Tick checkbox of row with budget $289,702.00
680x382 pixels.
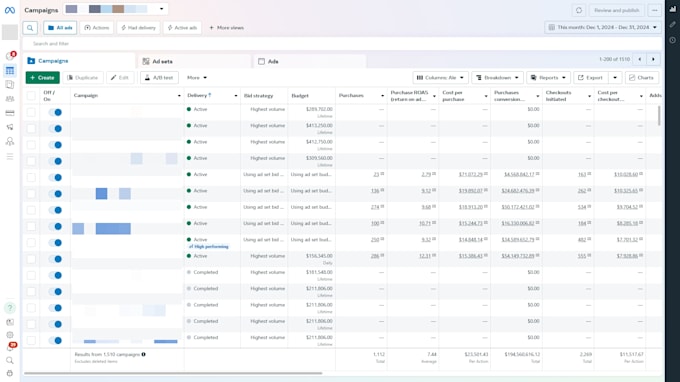pos(31,112)
